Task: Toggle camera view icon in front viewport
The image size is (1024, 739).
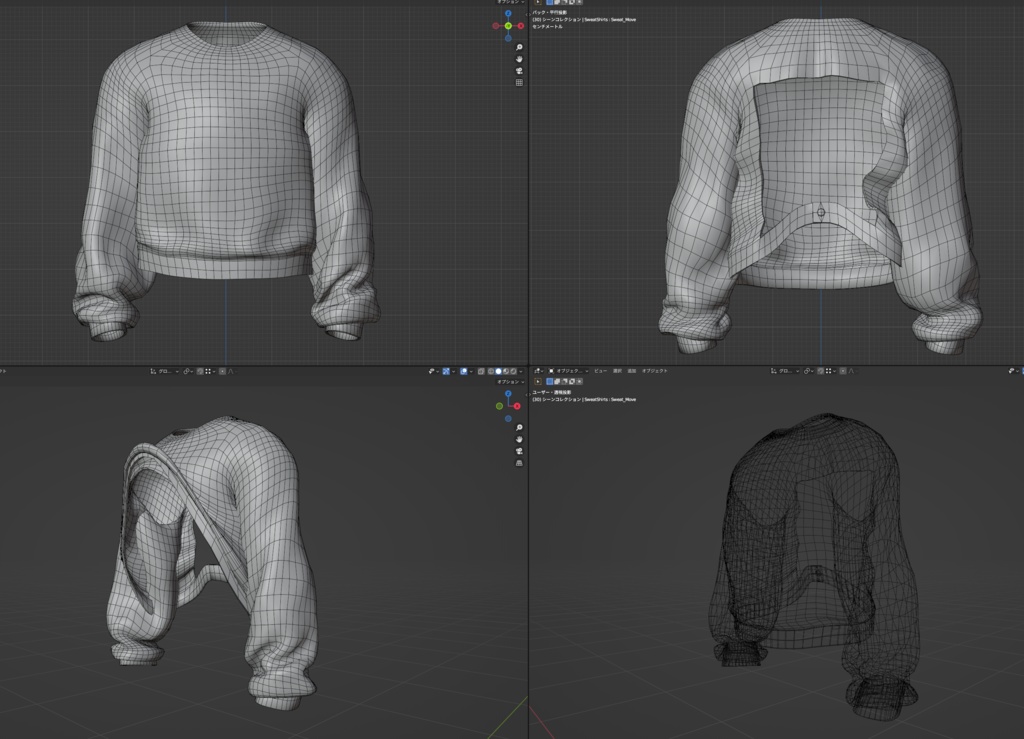Action: (x=519, y=71)
